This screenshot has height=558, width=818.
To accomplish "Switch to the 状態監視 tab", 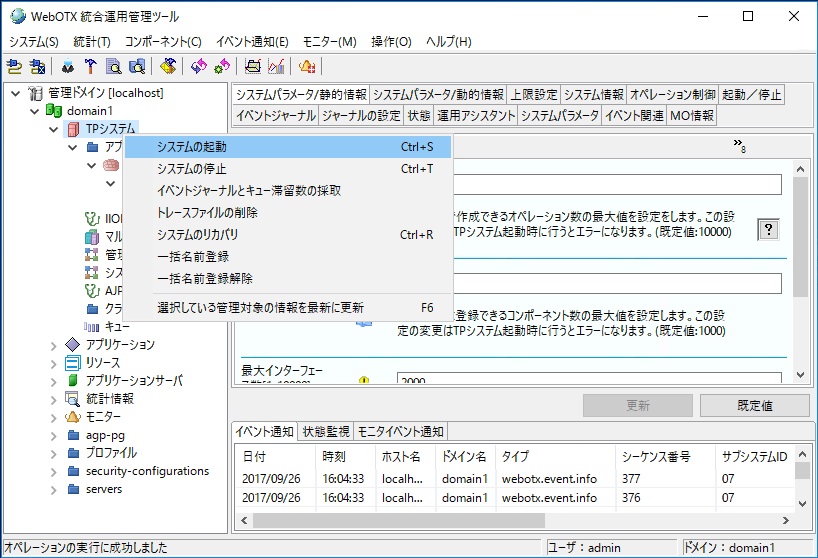I will (x=326, y=432).
